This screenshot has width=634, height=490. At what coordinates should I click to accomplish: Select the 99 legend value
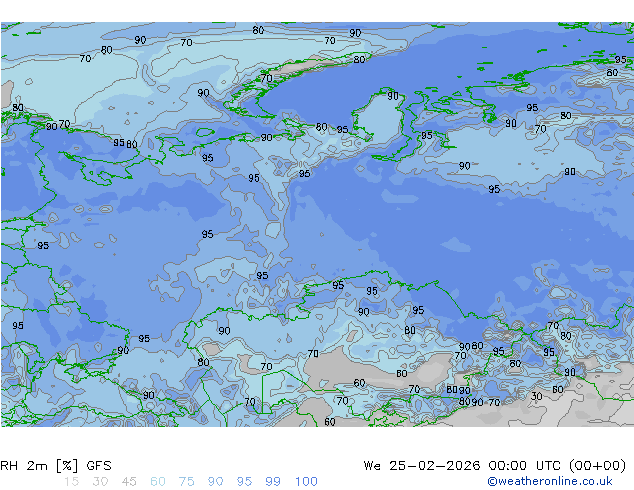coord(273,482)
